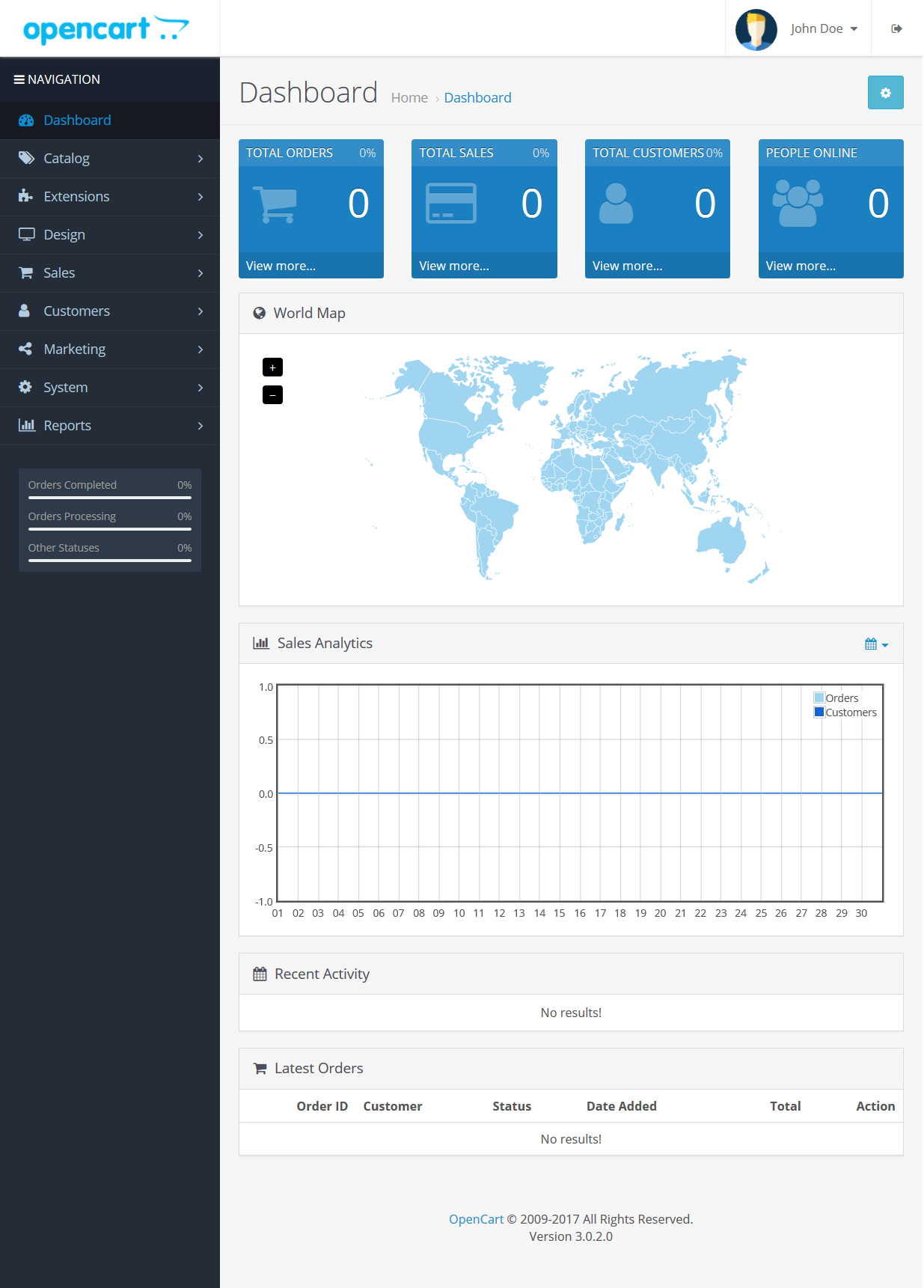924x1288 pixels.
Task: Click the logout icon in the header
Action: point(896,28)
